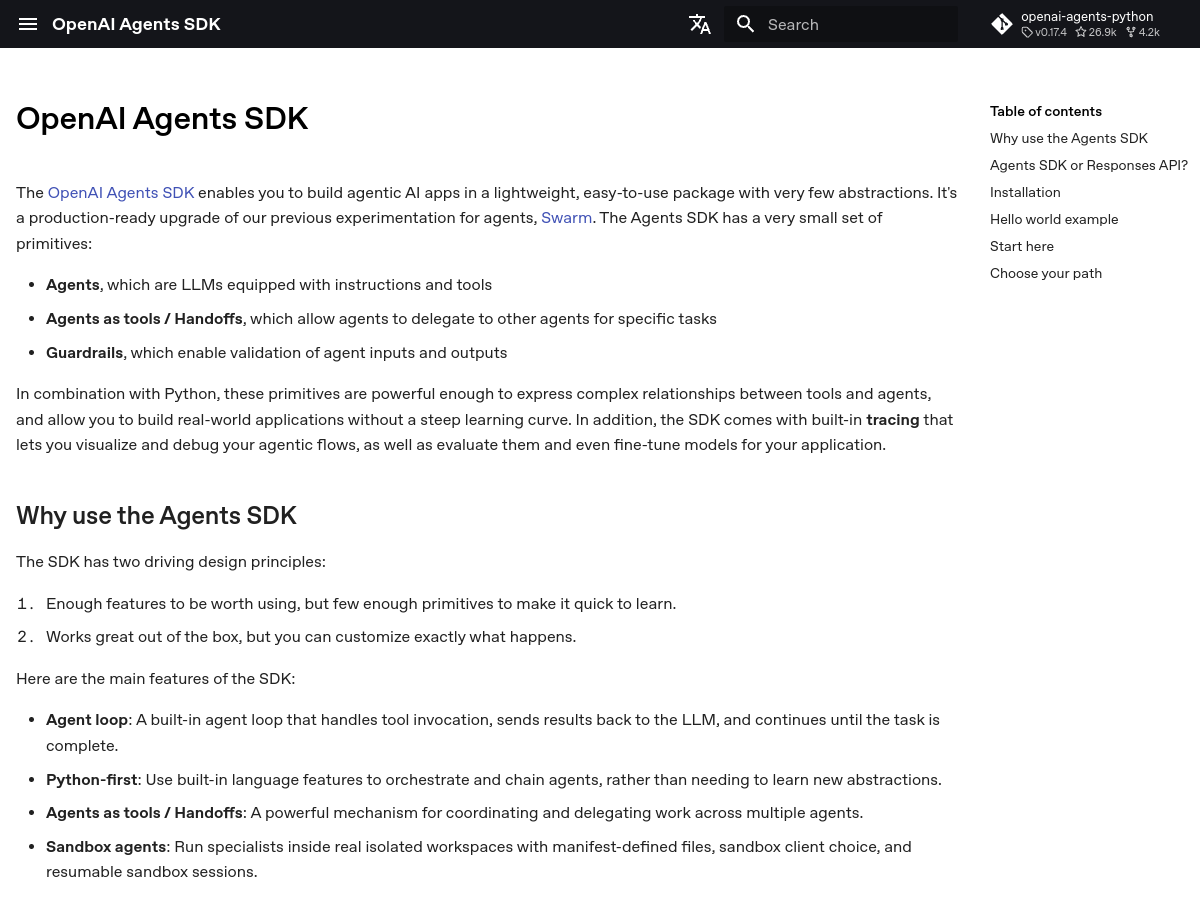
Task: Follow the OpenAI Agents SDK inline link
Action: click(x=121, y=192)
